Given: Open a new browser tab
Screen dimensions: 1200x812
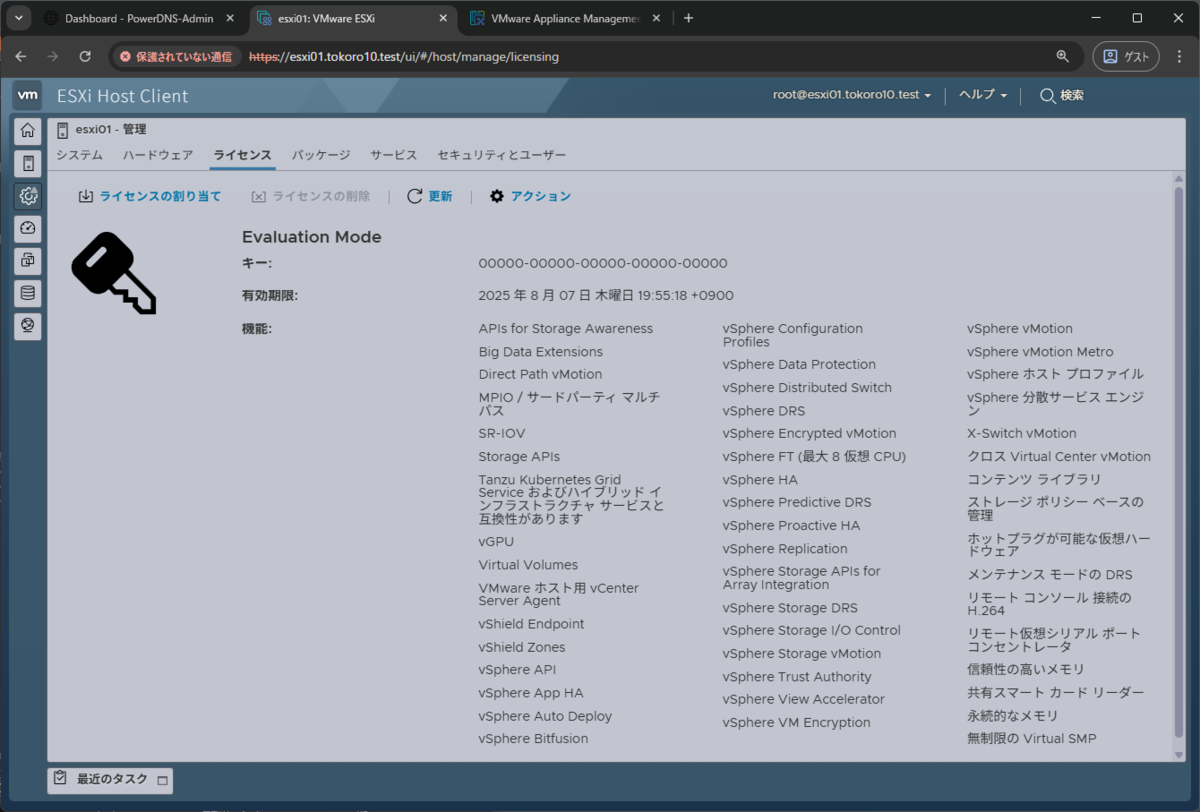Looking at the screenshot, I should point(688,18).
